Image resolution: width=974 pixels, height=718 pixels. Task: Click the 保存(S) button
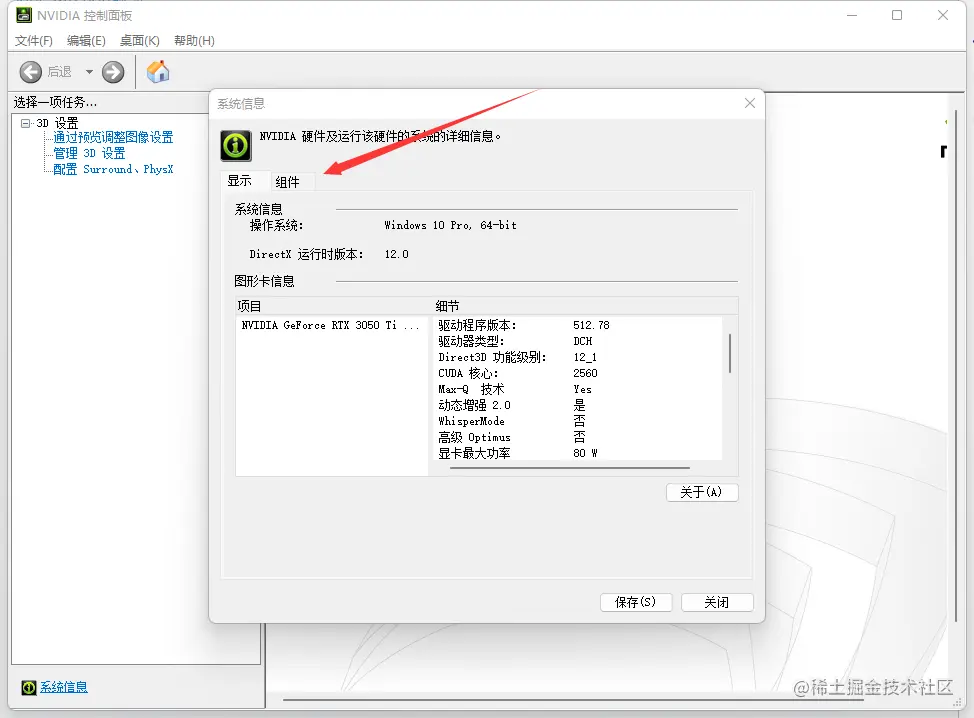[635, 602]
